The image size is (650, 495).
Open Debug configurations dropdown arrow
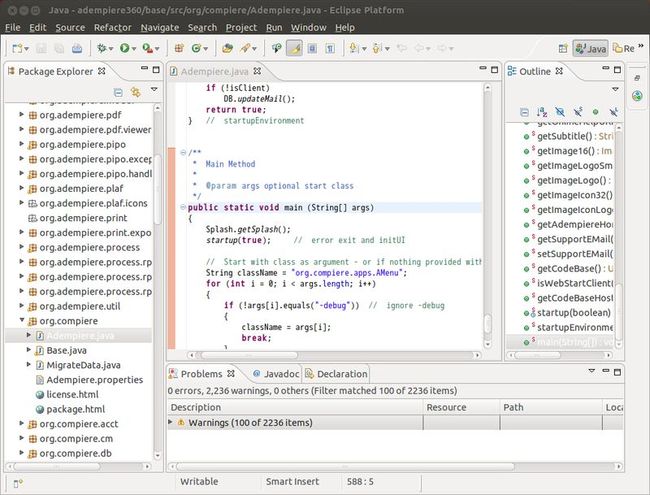[111, 49]
